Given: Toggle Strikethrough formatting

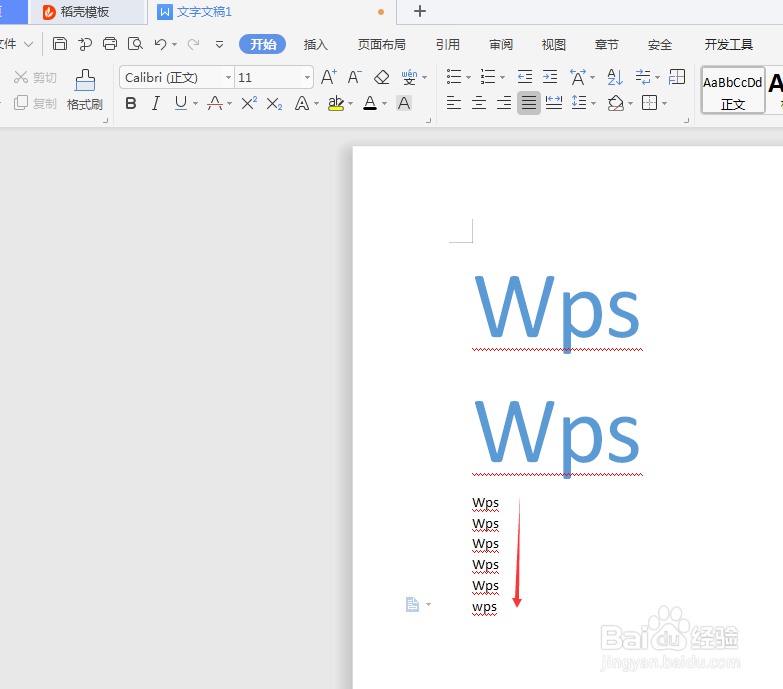Looking at the screenshot, I should [x=215, y=103].
